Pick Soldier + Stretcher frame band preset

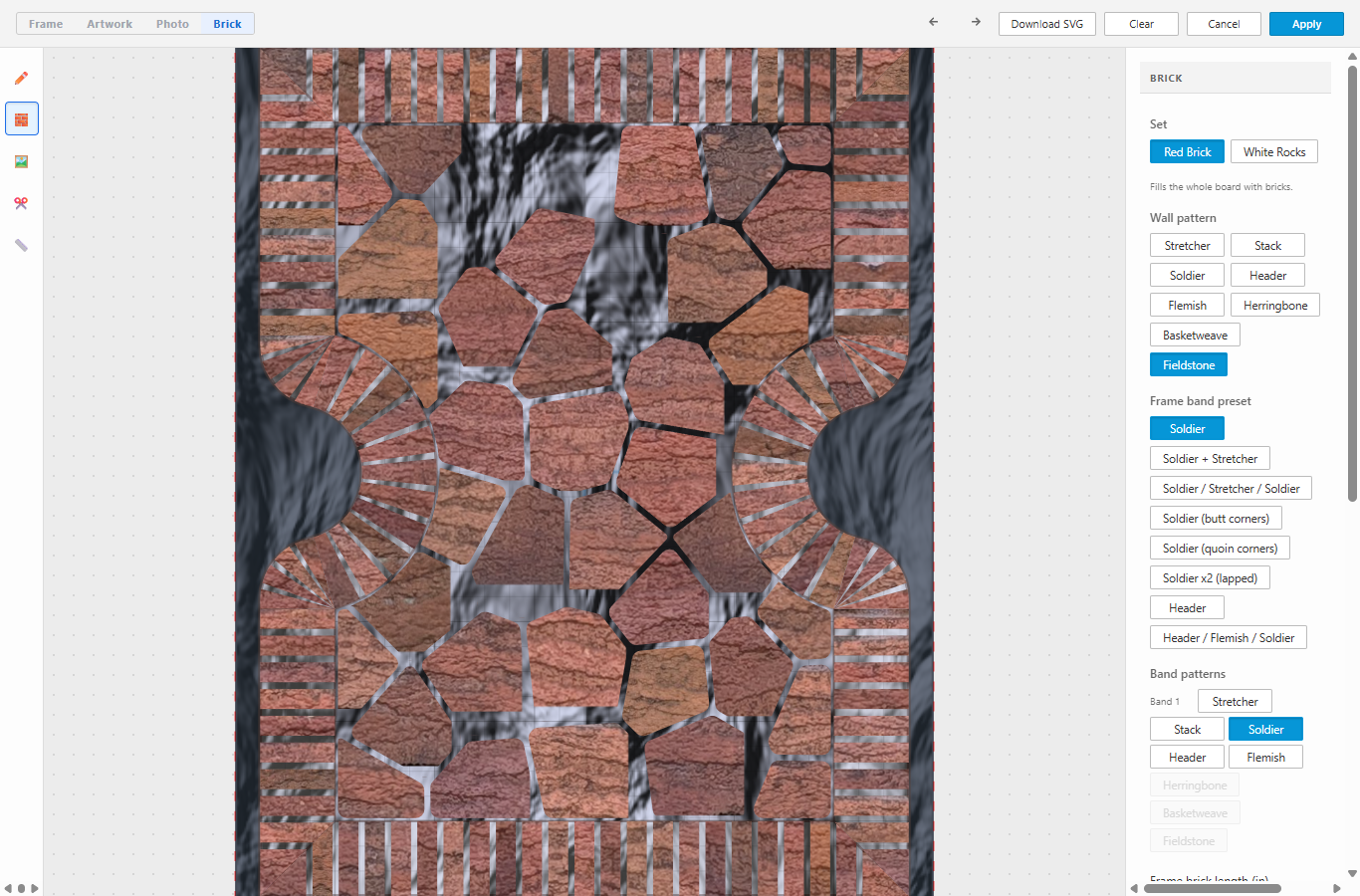point(1210,458)
